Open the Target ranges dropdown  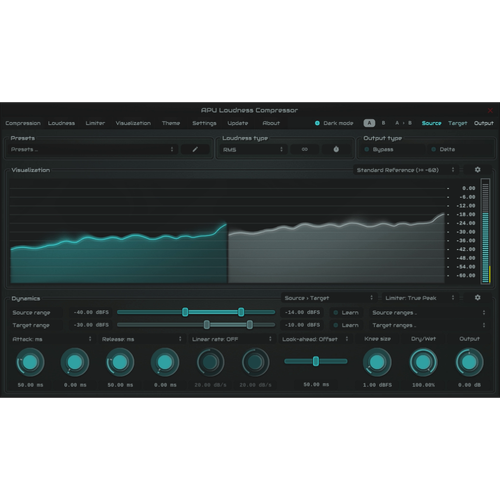(429, 325)
